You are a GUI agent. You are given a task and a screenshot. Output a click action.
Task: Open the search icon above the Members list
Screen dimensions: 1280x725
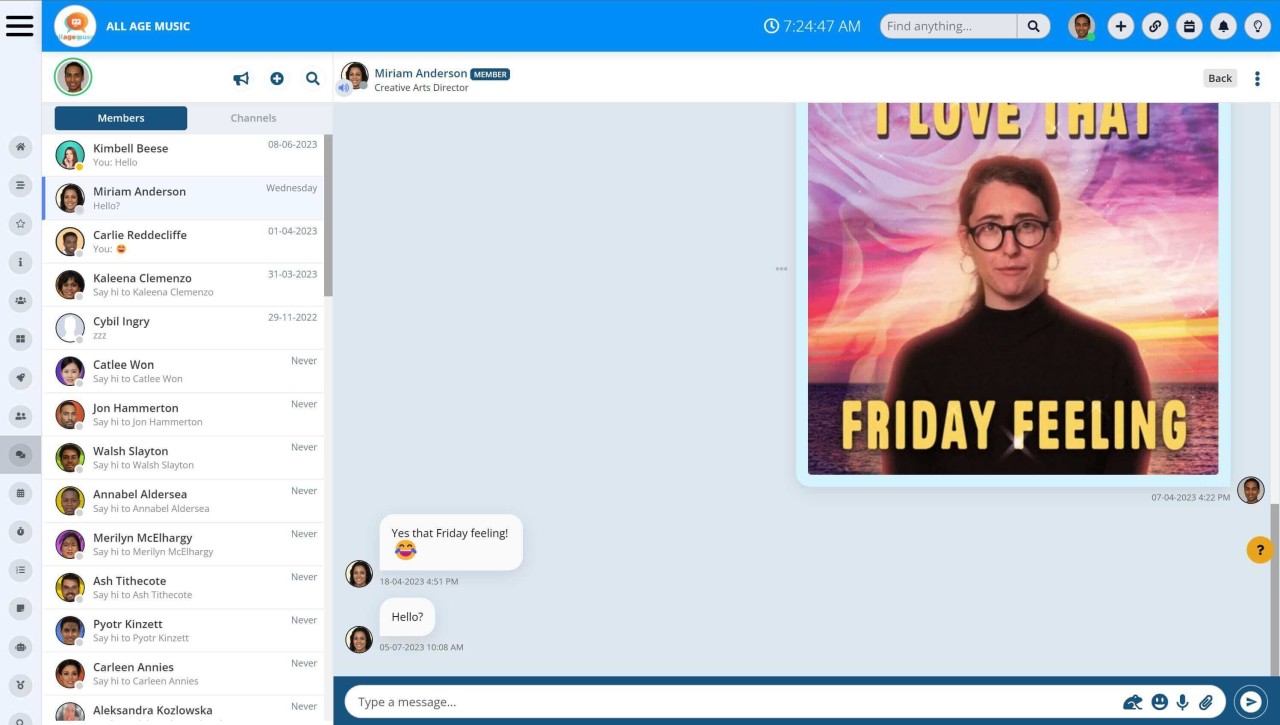coord(312,78)
